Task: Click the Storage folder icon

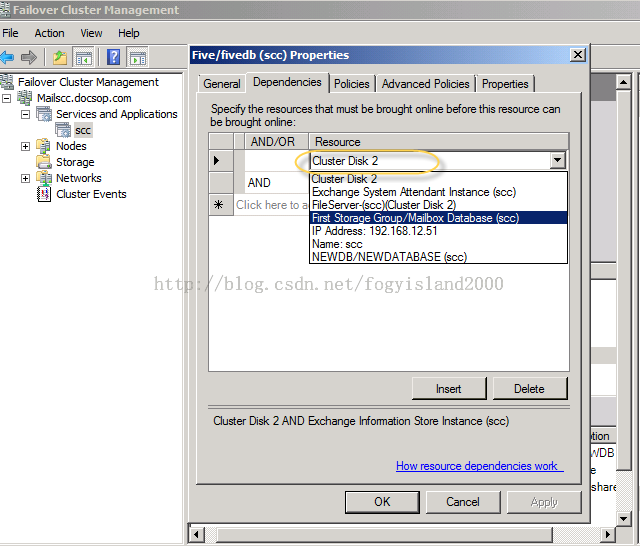Action: 43,162
